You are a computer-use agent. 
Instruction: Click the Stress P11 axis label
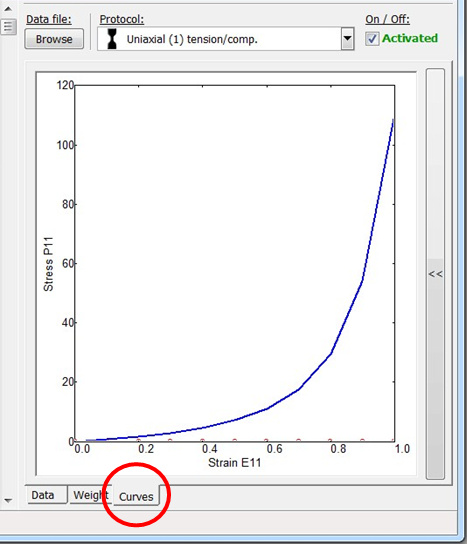coord(49,264)
